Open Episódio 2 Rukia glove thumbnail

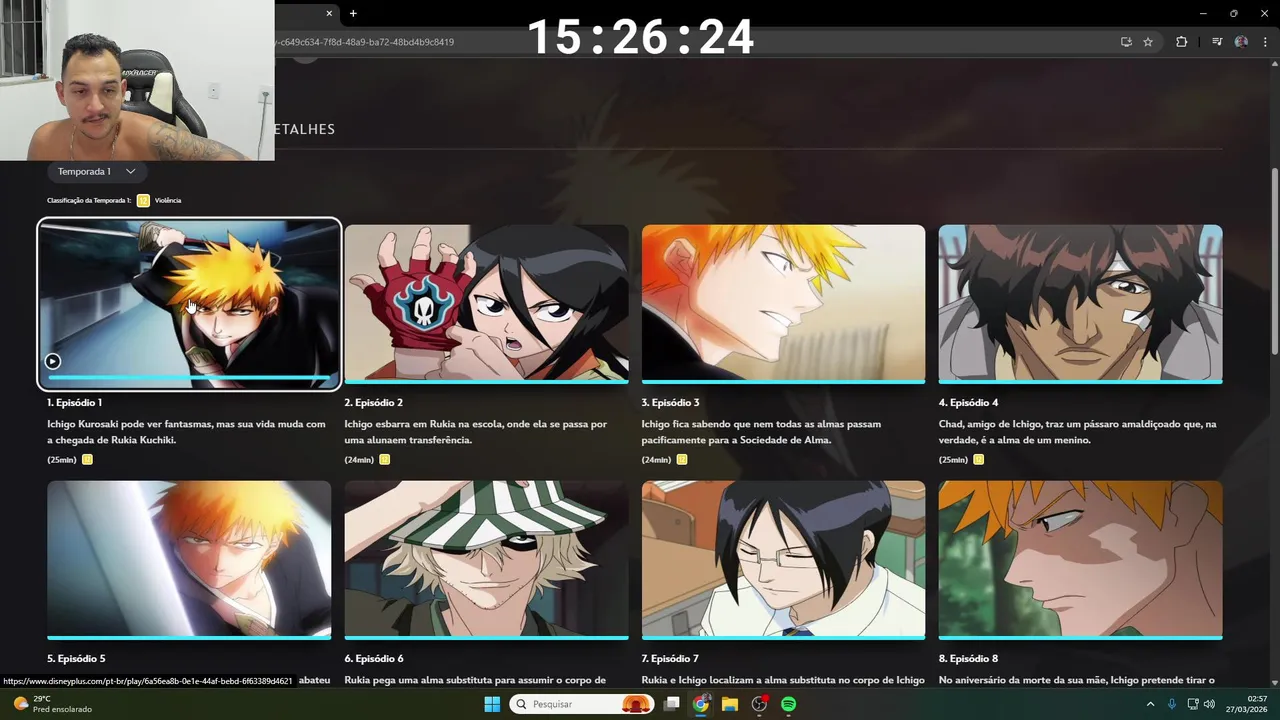(x=486, y=303)
